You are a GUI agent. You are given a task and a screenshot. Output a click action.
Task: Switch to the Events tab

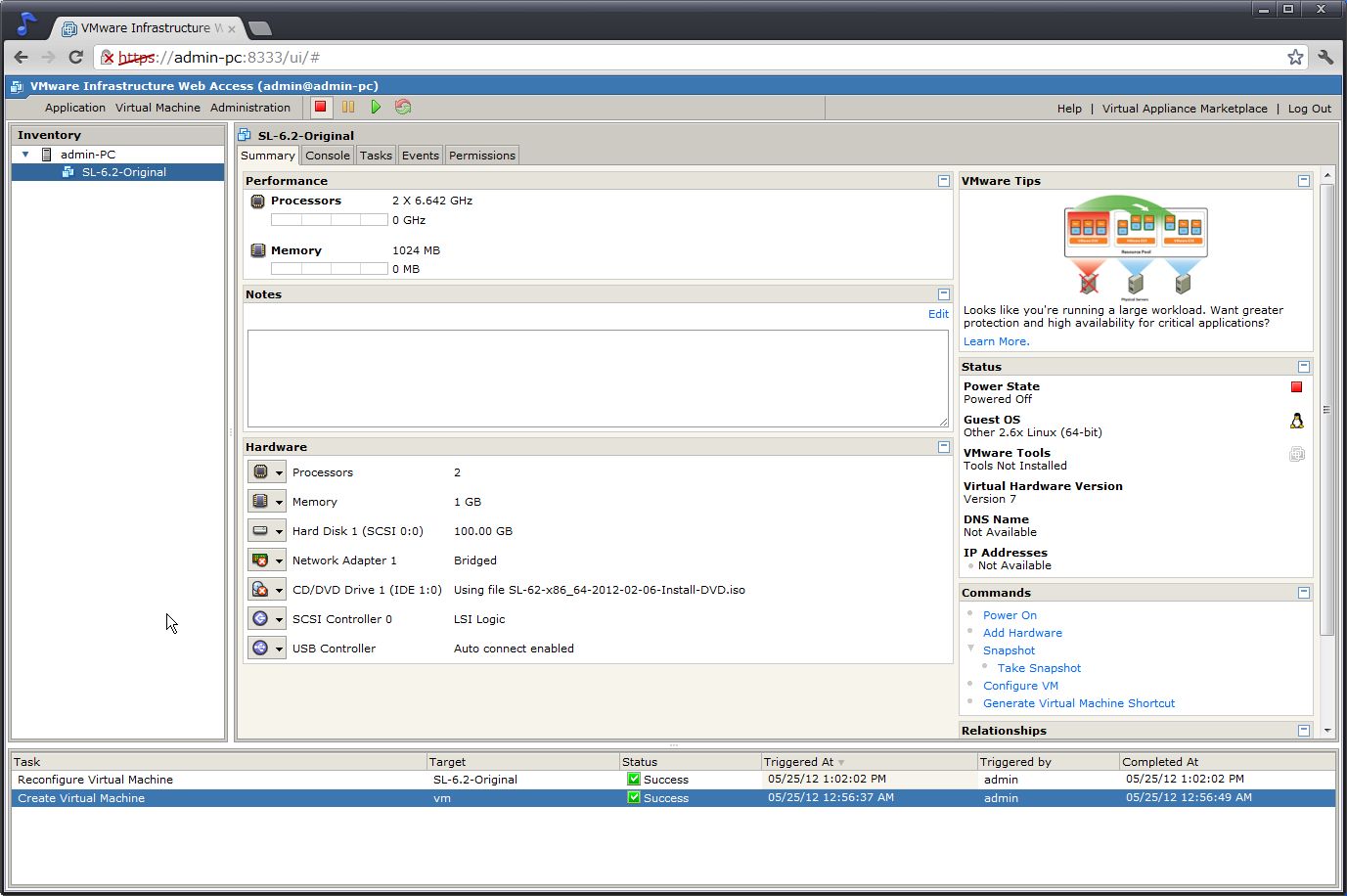tap(421, 156)
